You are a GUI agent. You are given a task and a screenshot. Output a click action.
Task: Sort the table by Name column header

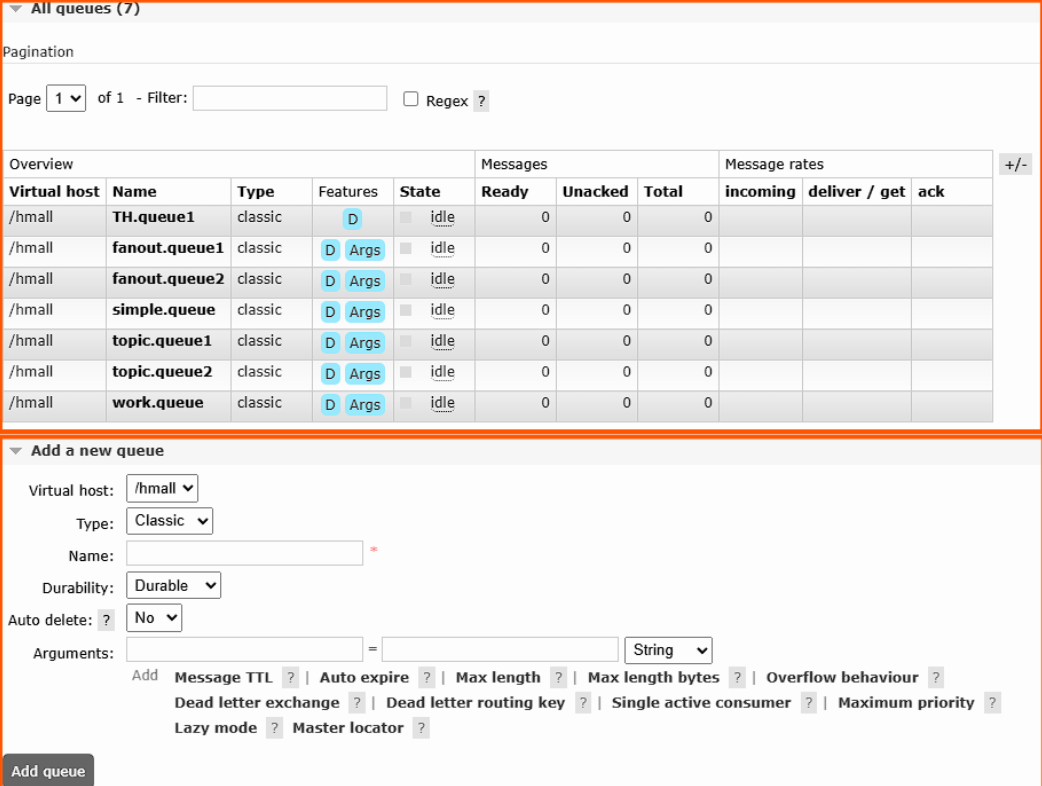click(x=134, y=192)
